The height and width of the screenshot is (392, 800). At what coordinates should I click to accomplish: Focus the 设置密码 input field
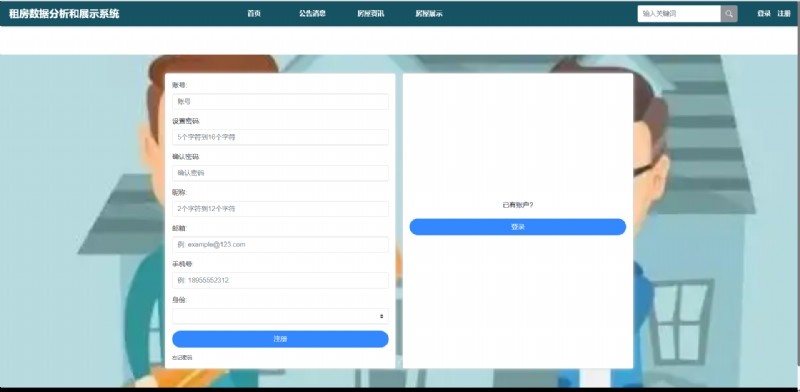tap(280, 137)
